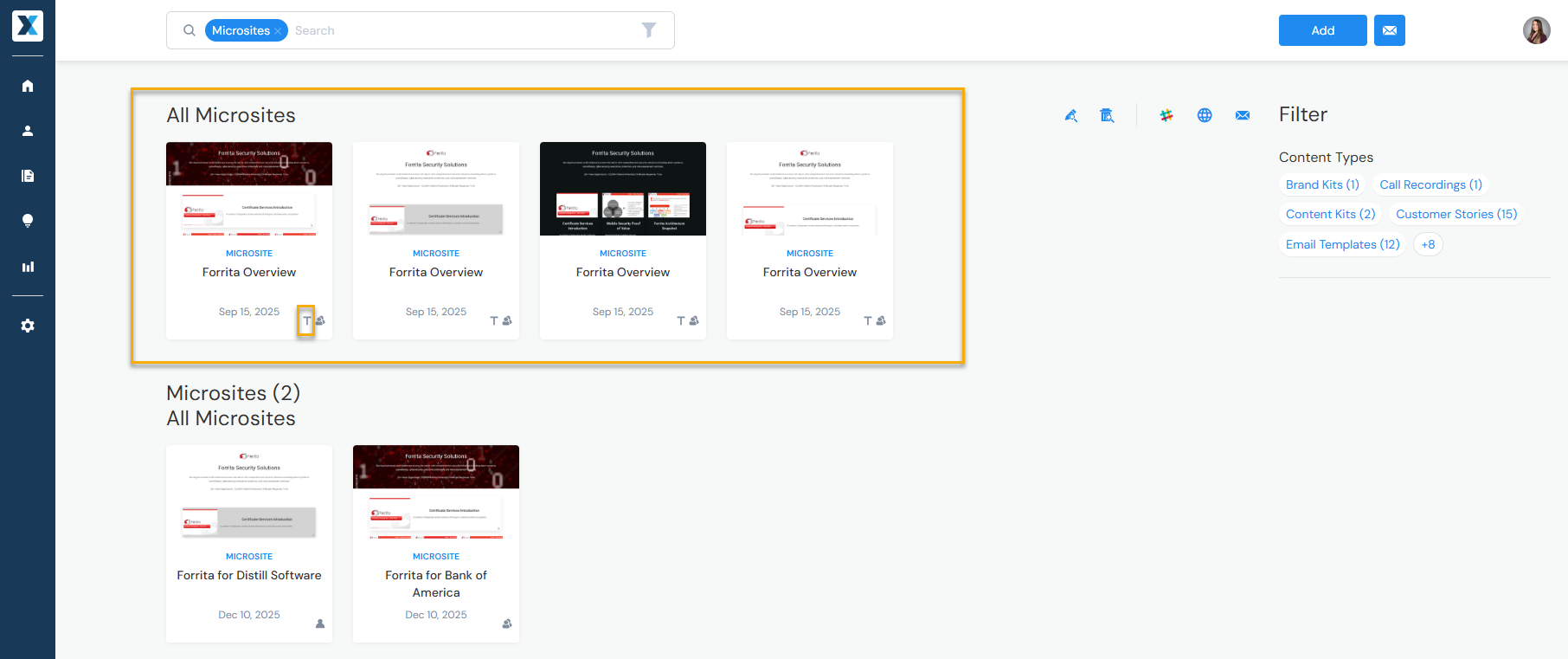Click the Filter heading
This screenshot has height=659, width=1568.
1303,114
